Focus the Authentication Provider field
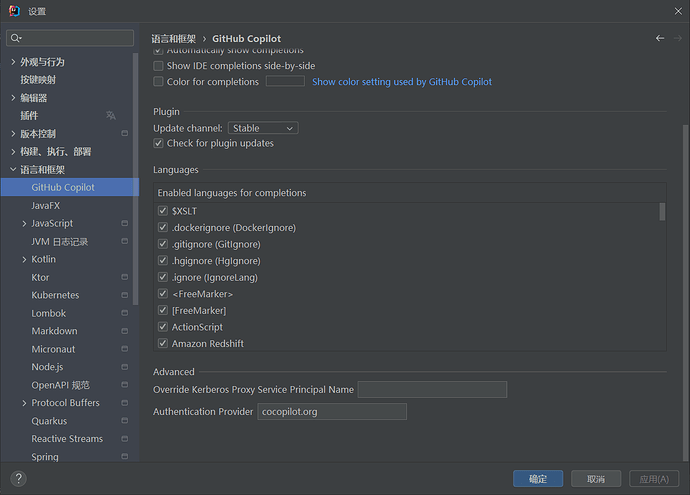Image resolution: width=690 pixels, height=495 pixels. click(x=332, y=411)
